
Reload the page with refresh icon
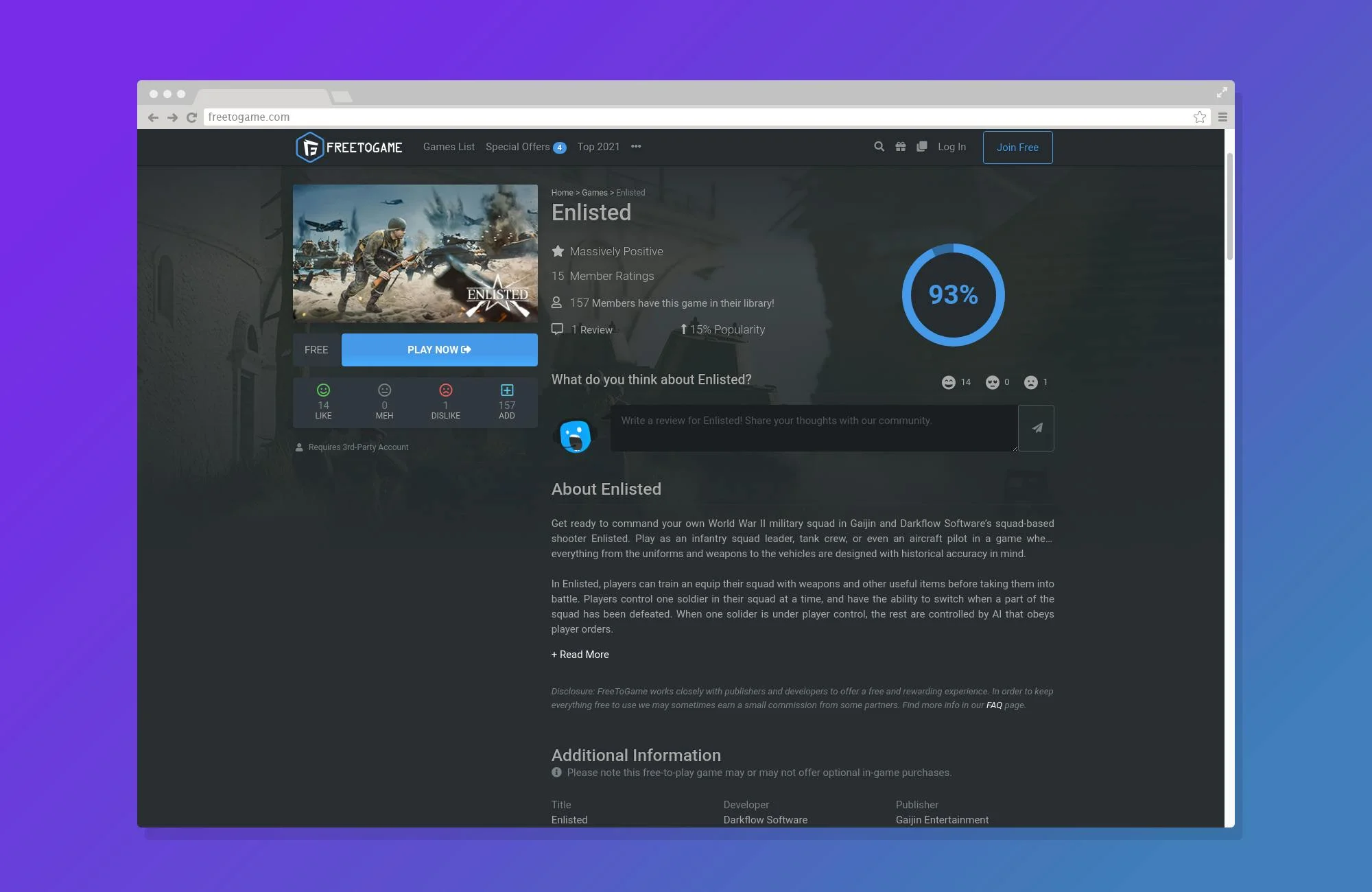pos(191,117)
